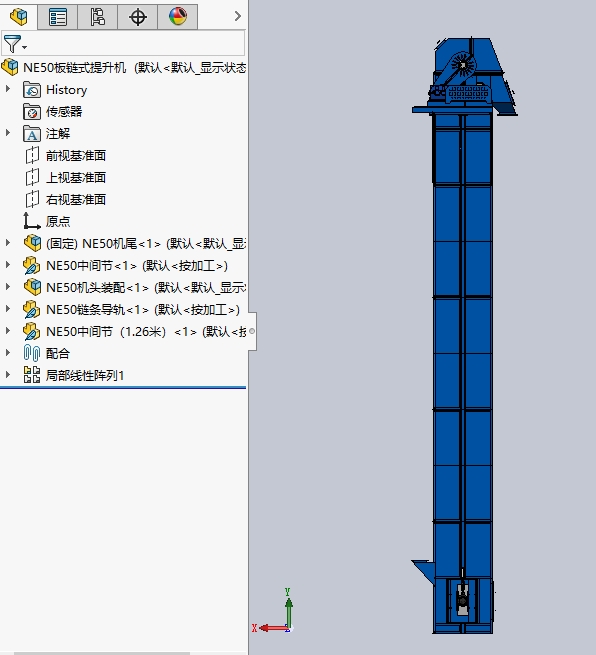Click the NE50机头装配<1> assembly icon
Image resolution: width=596 pixels, height=655 pixels.
click(x=32, y=287)
